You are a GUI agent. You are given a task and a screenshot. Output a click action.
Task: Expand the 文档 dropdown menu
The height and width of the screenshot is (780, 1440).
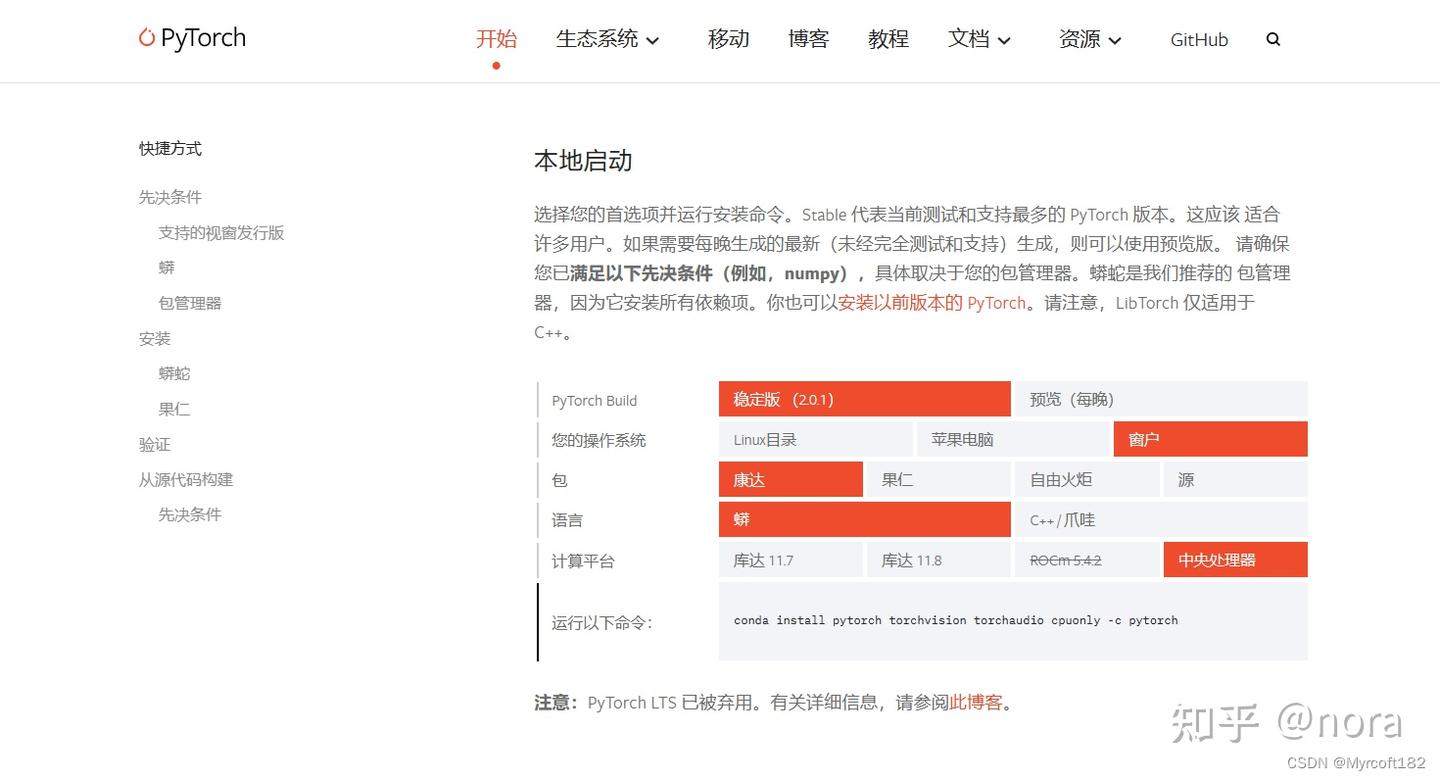point(979,40)
